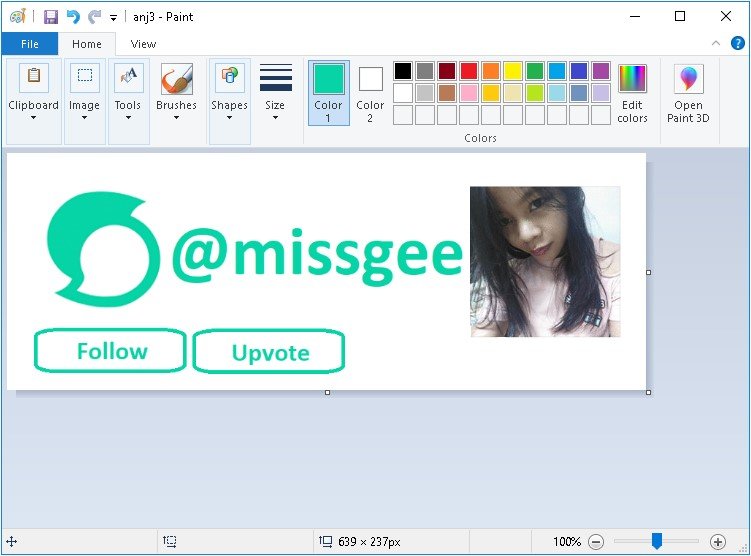Pick the light yellow color swatch
Screen dimensions: 751x556
tap(513, 93)
